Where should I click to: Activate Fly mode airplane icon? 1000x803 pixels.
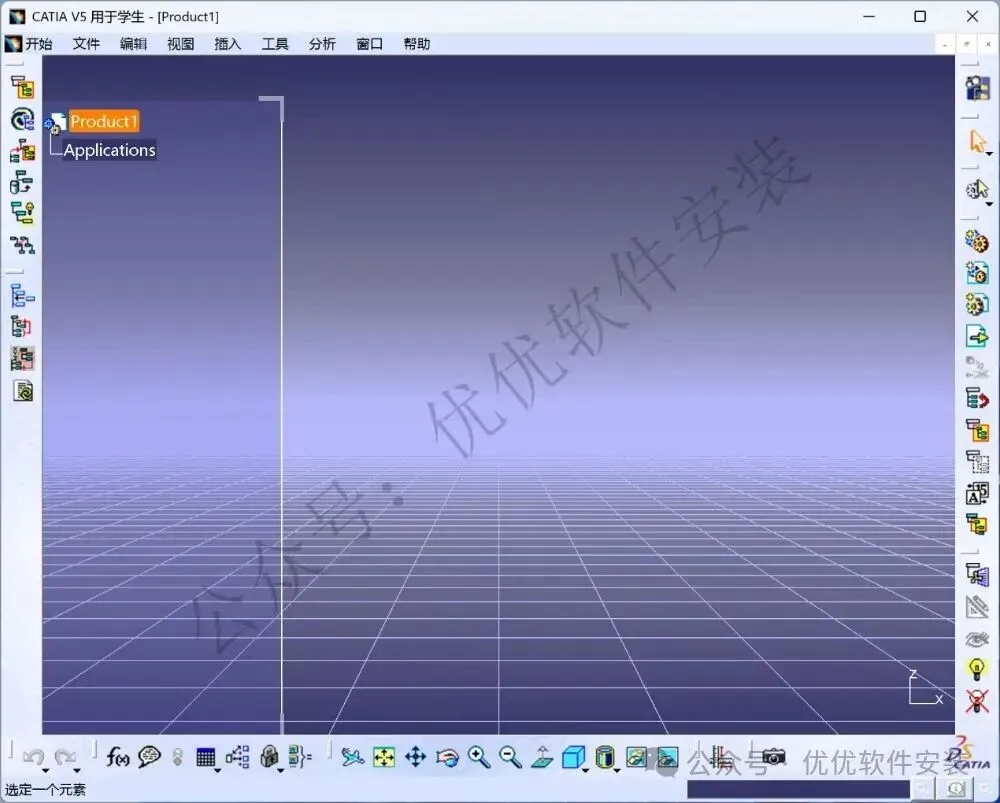[x=352, y=757]
